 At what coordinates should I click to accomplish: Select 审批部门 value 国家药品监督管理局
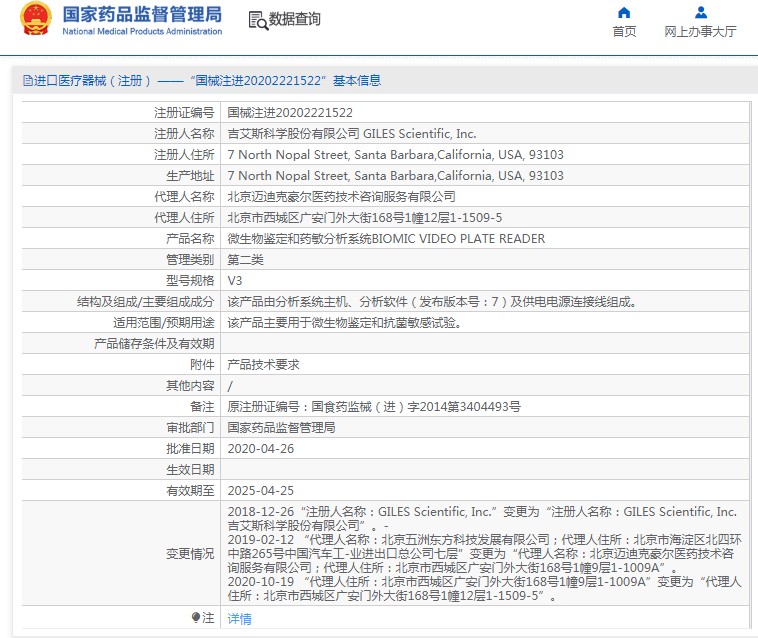(281, 427)
